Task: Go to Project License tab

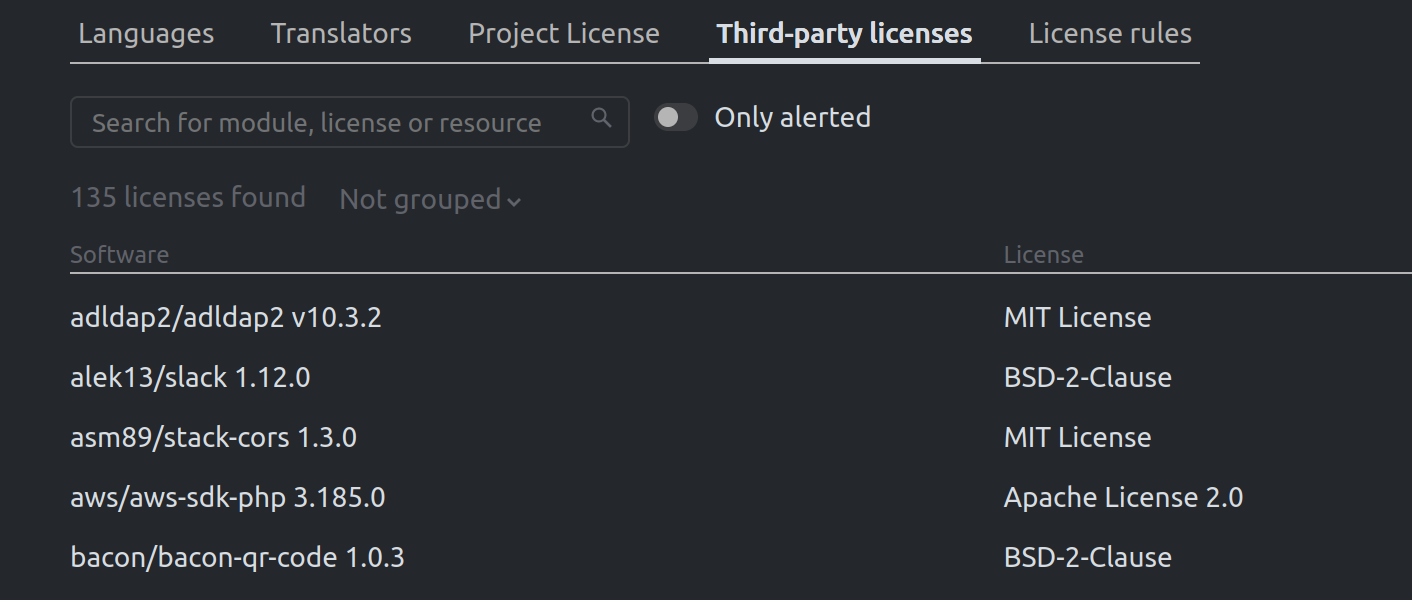Action: pos(564,34)
